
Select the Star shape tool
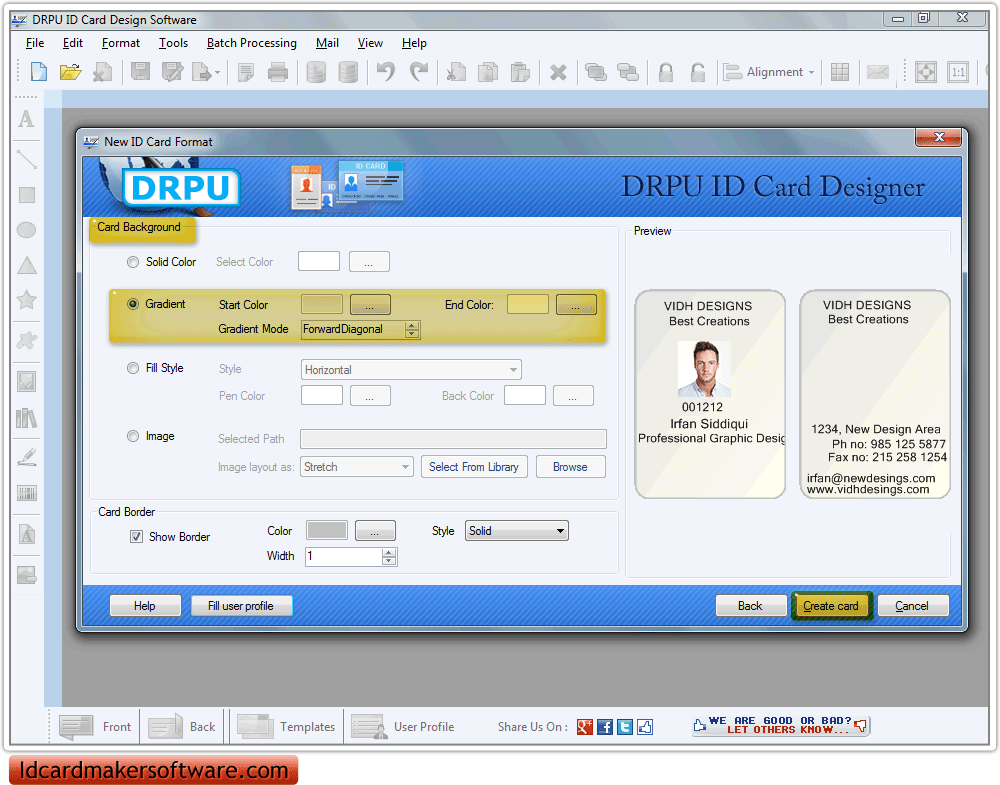27,300
